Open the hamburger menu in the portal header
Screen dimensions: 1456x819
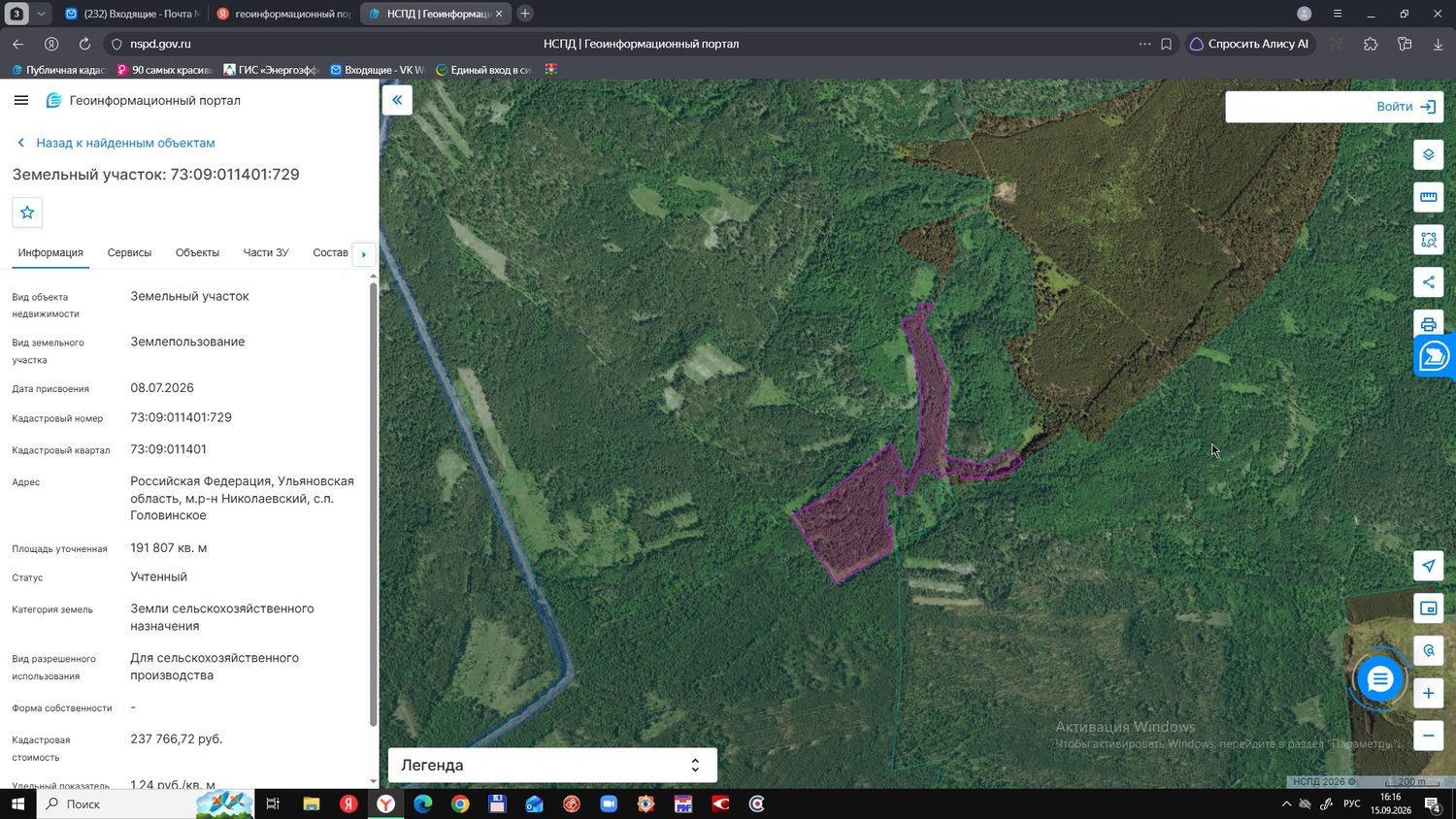coord(21,100)
